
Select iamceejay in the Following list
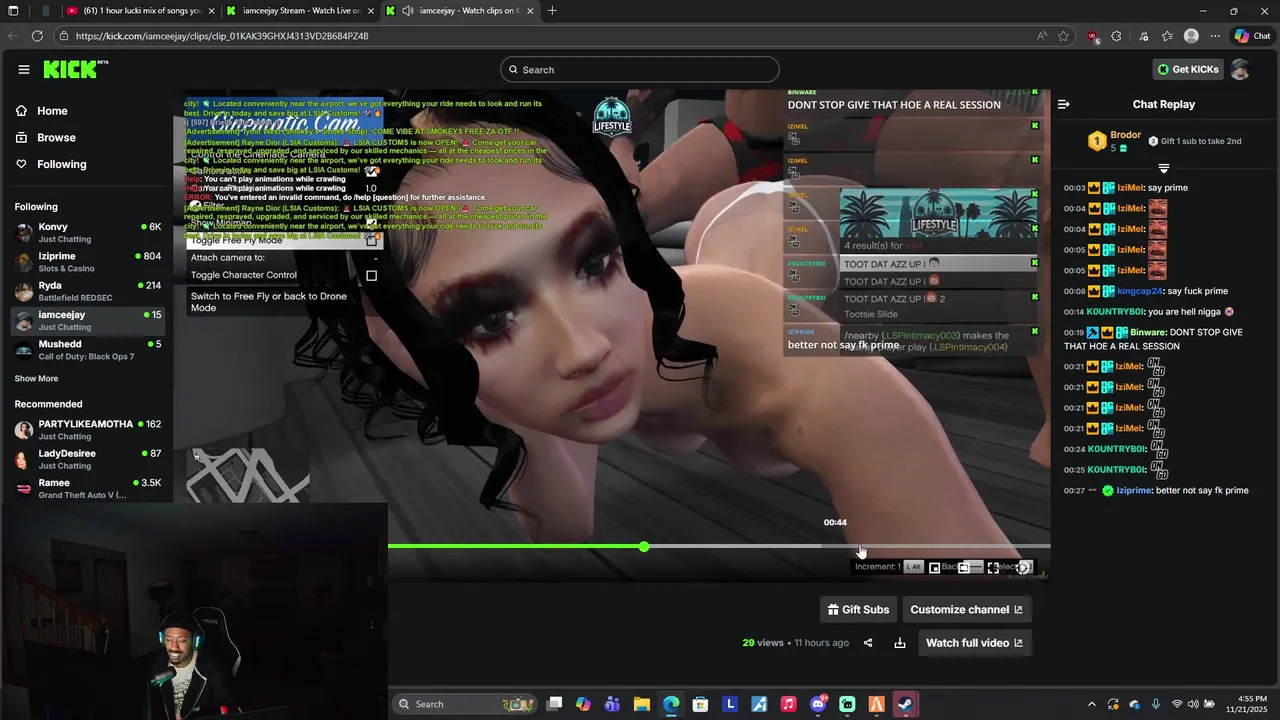(x=87, y=321)
